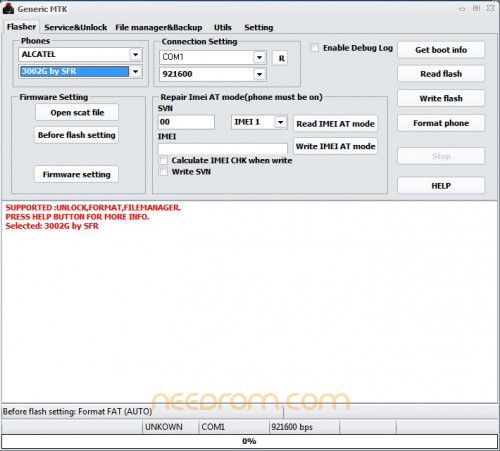
Task: Click the Get boot info button
Action: click(x=441, y=50)
